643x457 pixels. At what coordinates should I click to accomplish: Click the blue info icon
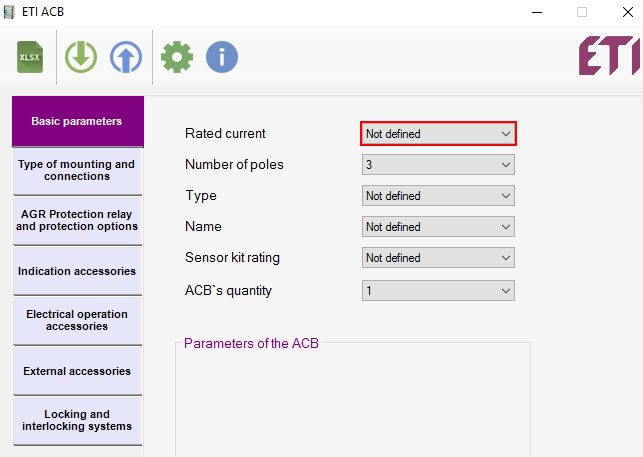(222, 57)
